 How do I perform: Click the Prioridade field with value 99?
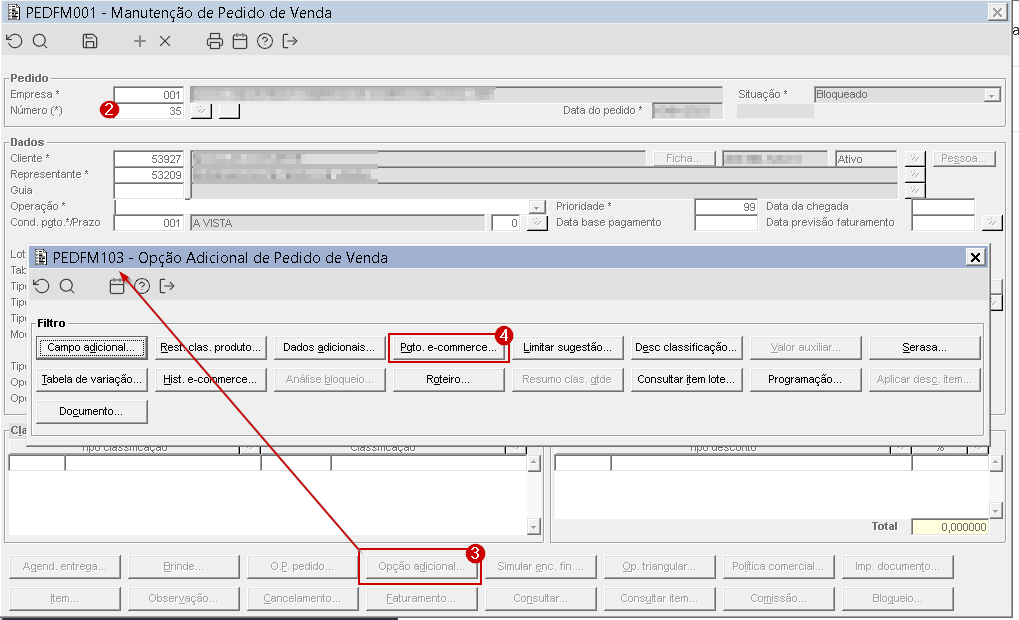coord(726,207)
